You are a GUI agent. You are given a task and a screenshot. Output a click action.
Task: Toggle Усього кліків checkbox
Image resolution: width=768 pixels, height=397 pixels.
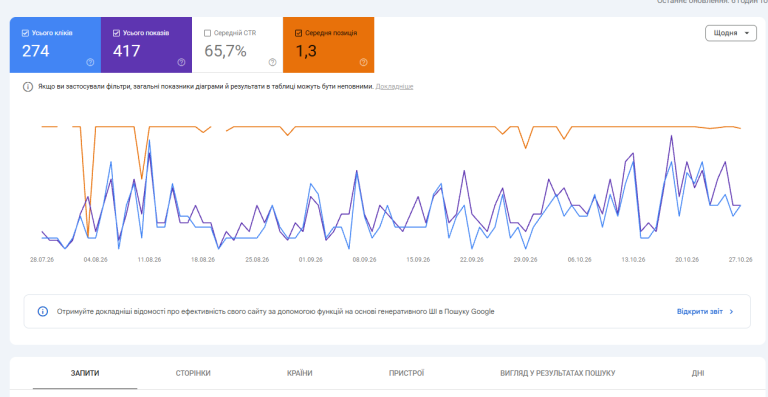tap(25, 33)
